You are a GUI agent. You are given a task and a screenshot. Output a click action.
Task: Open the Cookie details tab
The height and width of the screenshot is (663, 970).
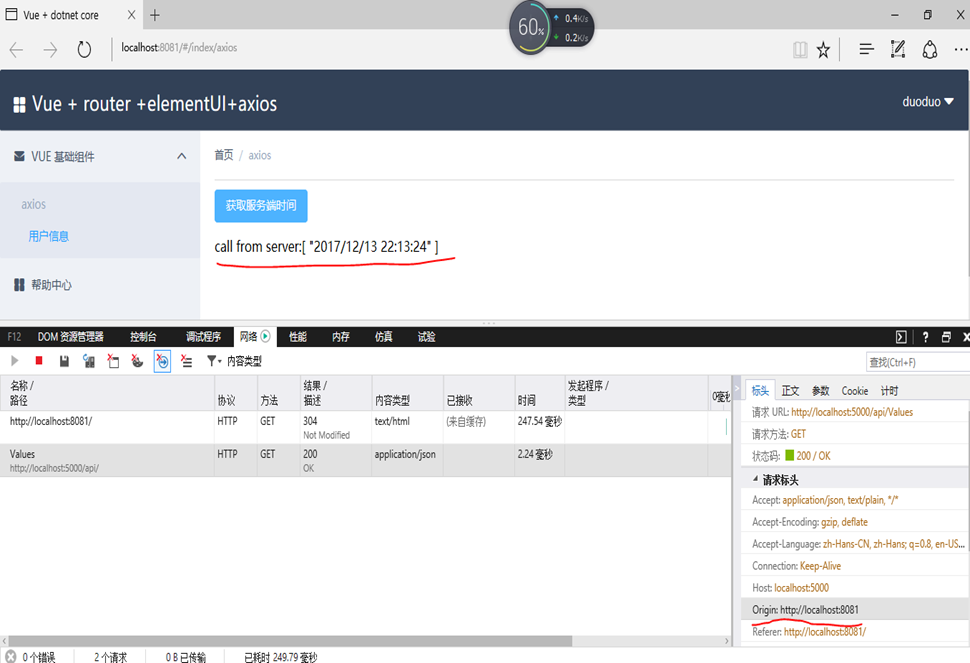point(854,391)
